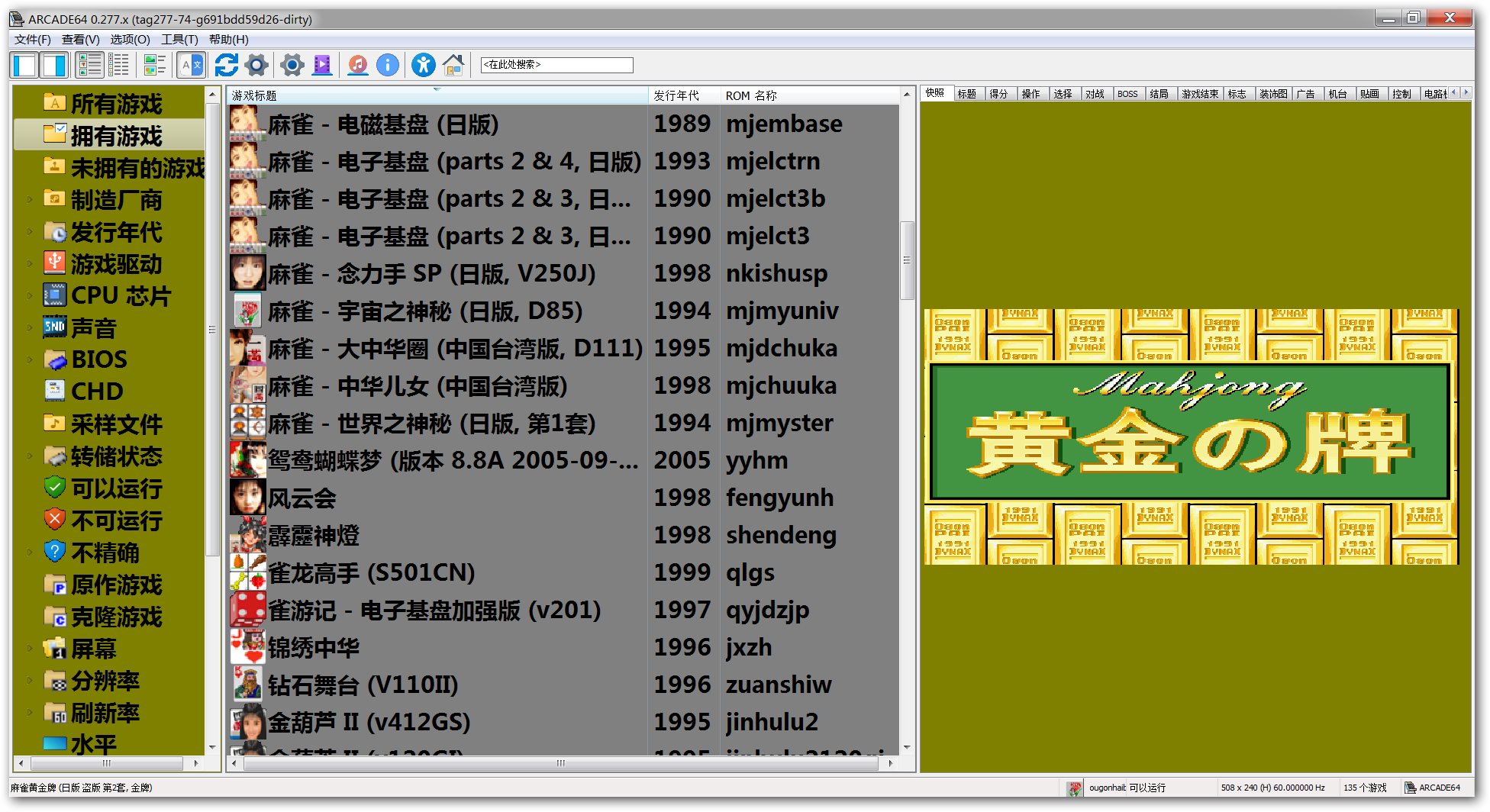Switch to the 标题 tab
Viewport: 1490px width, 812px height.
967,94
